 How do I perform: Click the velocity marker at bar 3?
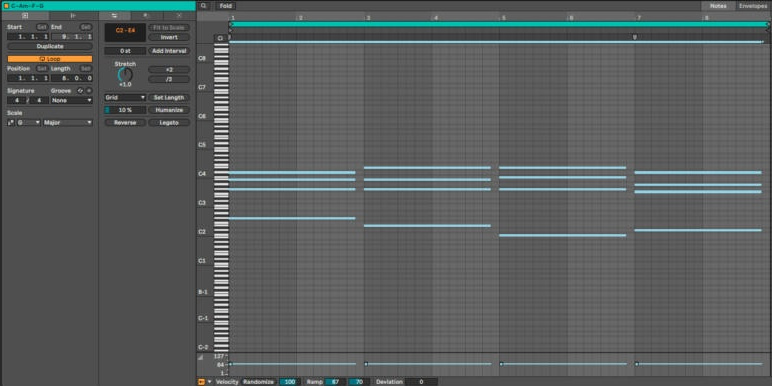click(366, 364)
